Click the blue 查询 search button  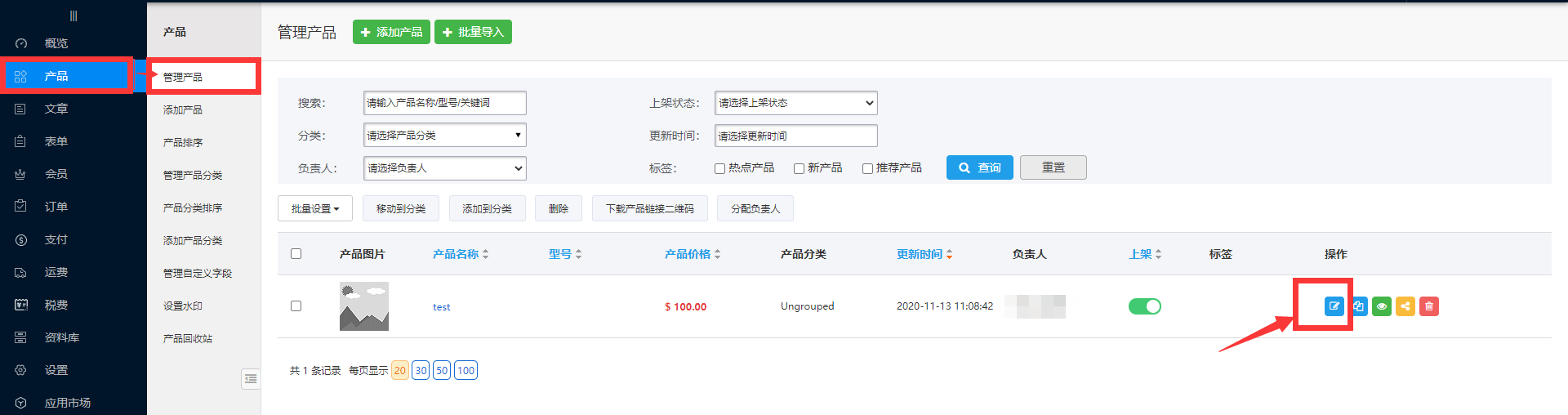click(x=980, y=167)
